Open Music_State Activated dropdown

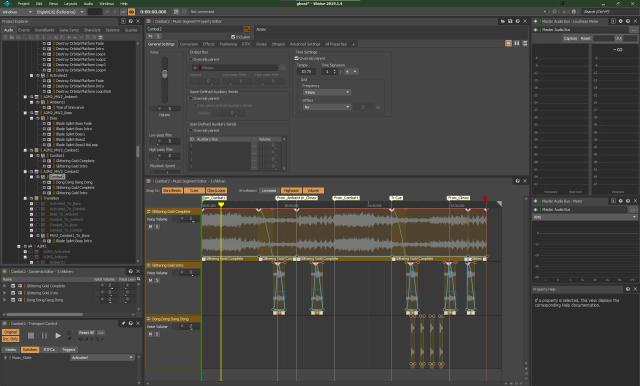coord(102,357)
